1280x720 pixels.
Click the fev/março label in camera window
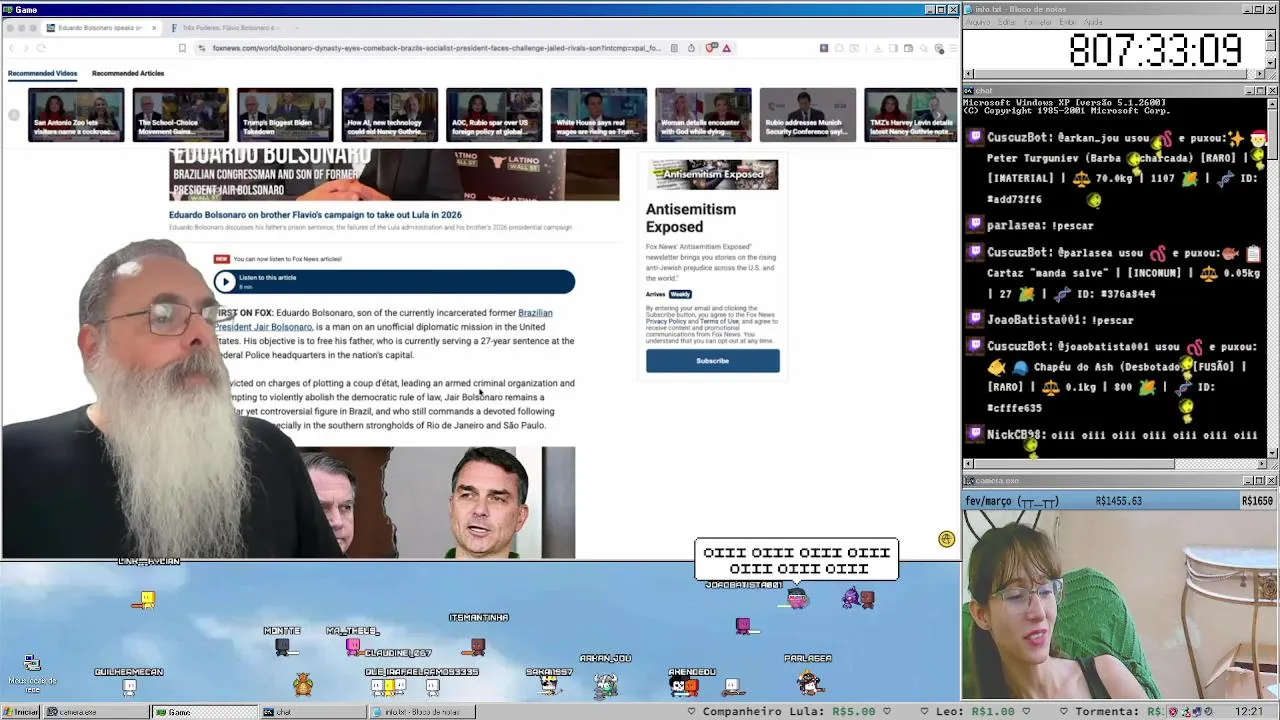tap(1011, 501)
